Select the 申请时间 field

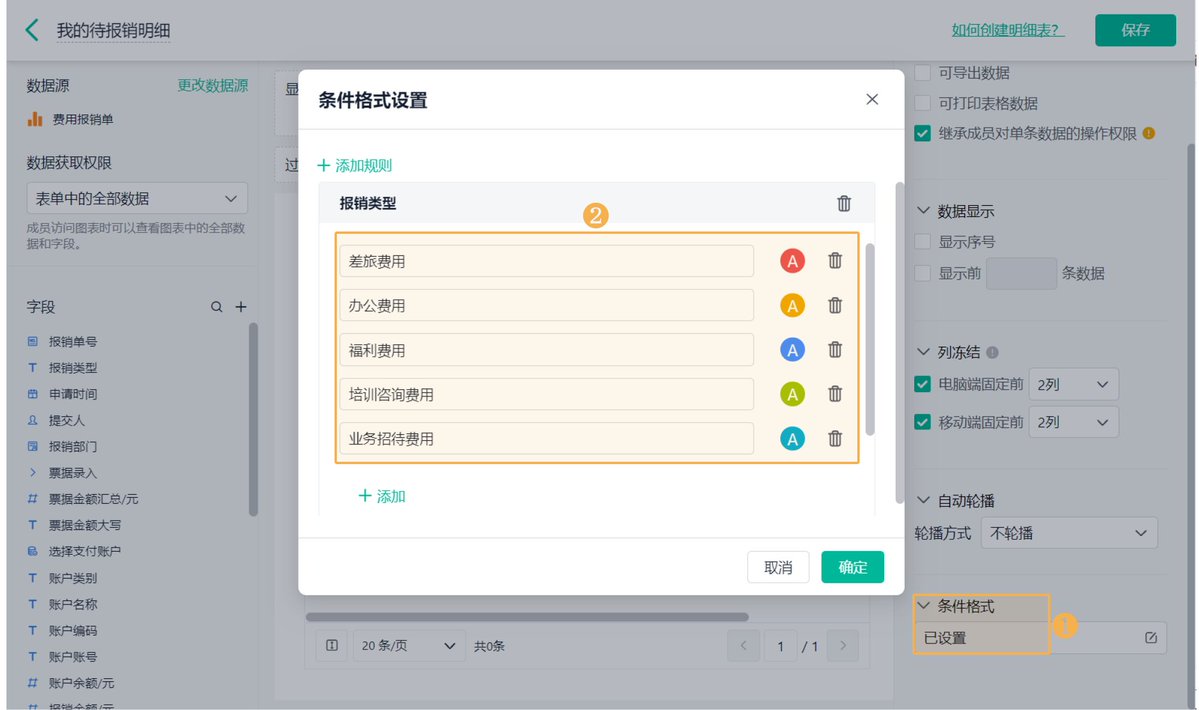(73, 394)
